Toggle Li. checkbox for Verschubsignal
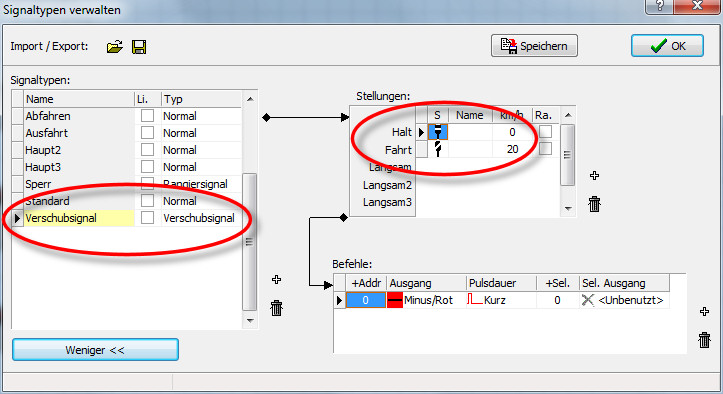723x394 pixels. (147, 218)
